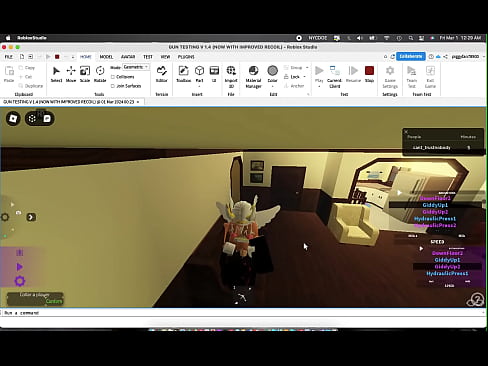Toggle the Join Surfaces checkbox
This screenshot has height=366, width=488.
pyautogui.click(x=113, y=86)
